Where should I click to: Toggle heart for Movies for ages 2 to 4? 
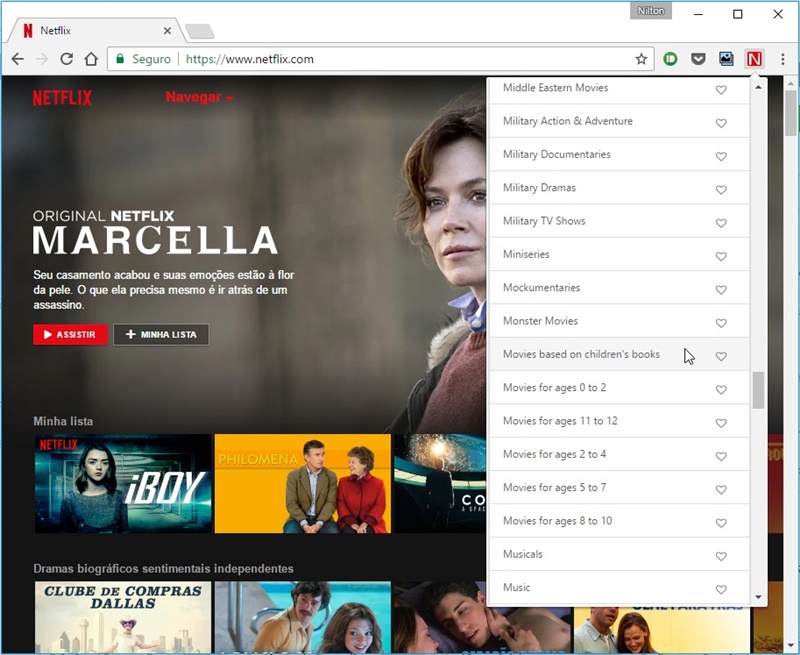pyautogui.click(x=721, y=457)
